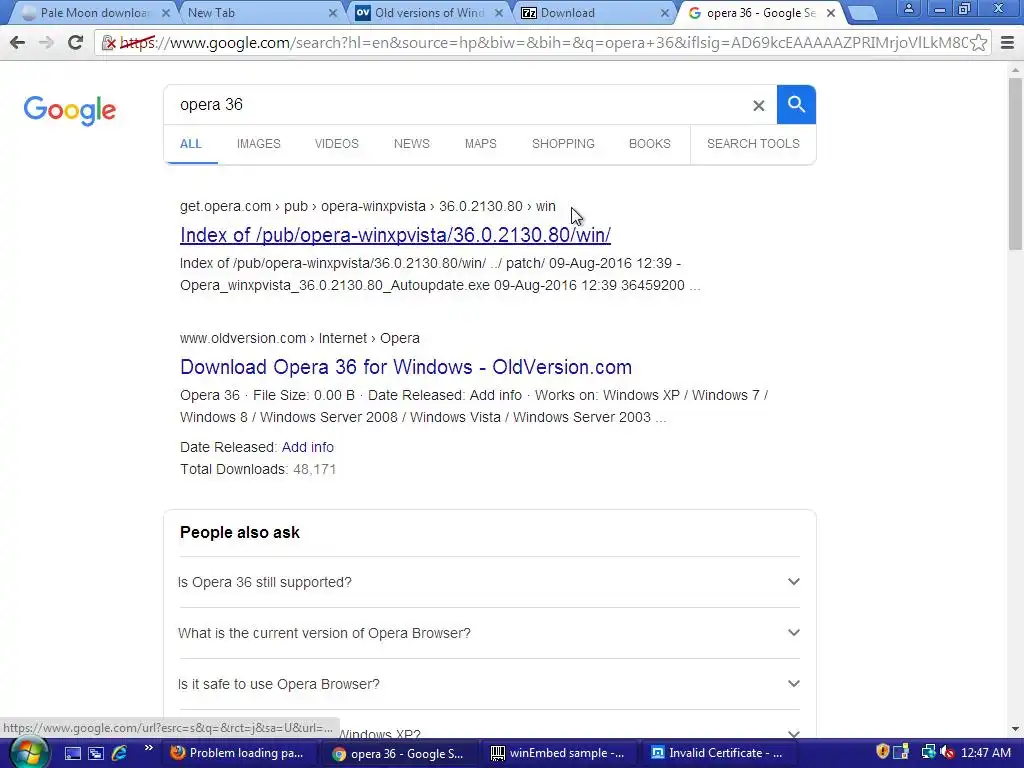
Task: Click the grayed forward navigation arrow
Action: point(46,43)
